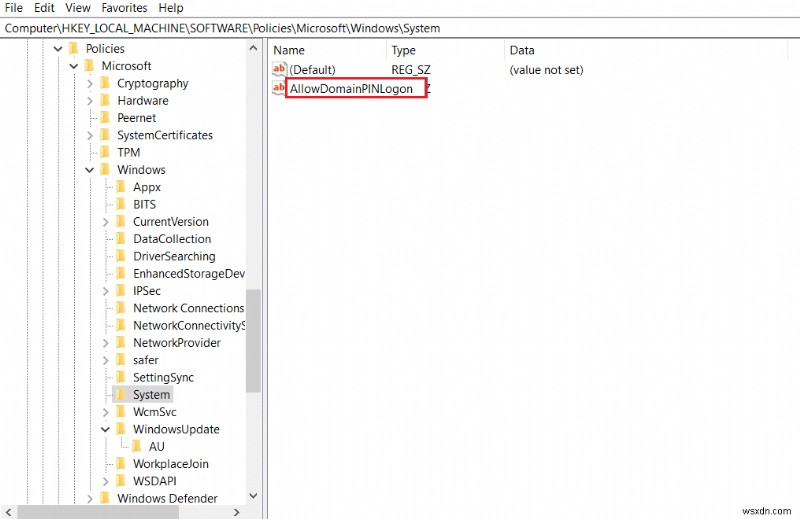Click the Cryptography folder icon
The width and height of the screenshot is (800, 519).
[105, 83]
